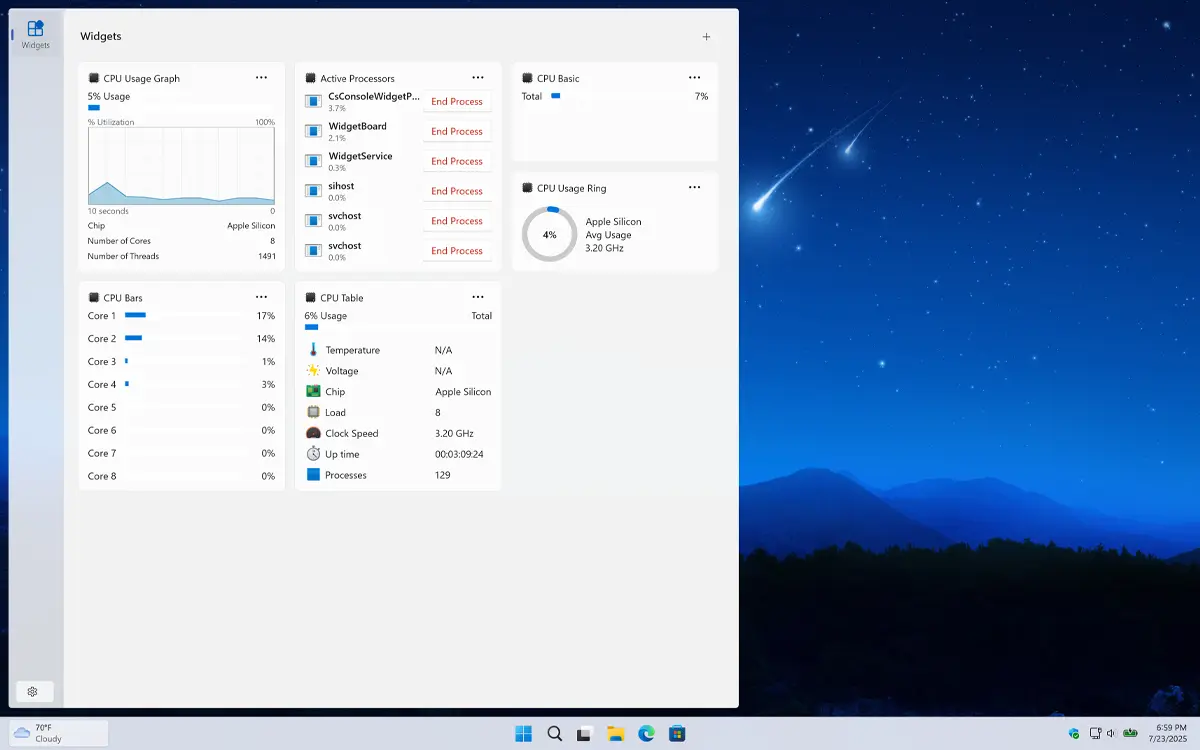
Task: Click the WidgetBoard process icon
Action: (313, 131)
